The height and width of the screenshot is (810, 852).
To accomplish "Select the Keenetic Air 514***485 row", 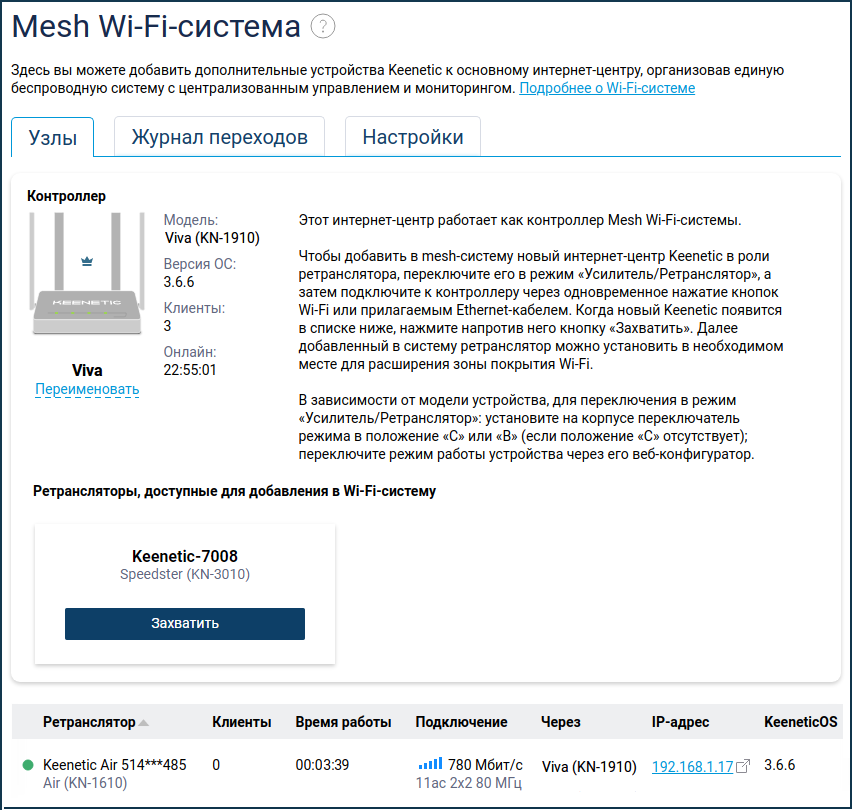I will [427, 773].
